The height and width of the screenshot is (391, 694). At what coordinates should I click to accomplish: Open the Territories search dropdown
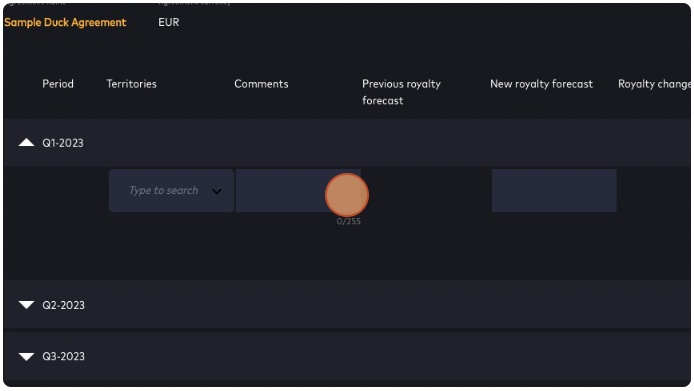pos(216,191)
